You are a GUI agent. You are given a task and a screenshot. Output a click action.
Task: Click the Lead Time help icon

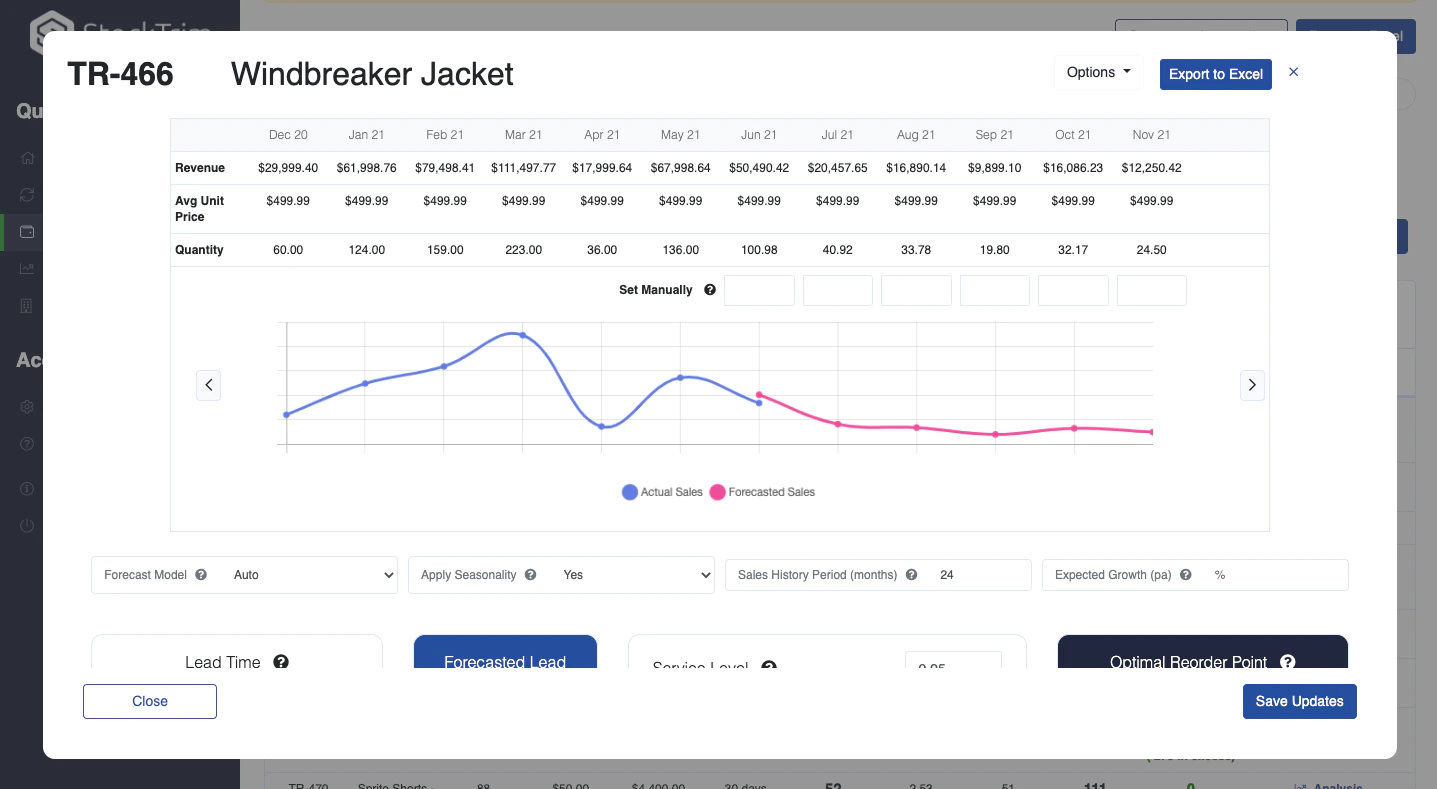[x=281, y=662]
